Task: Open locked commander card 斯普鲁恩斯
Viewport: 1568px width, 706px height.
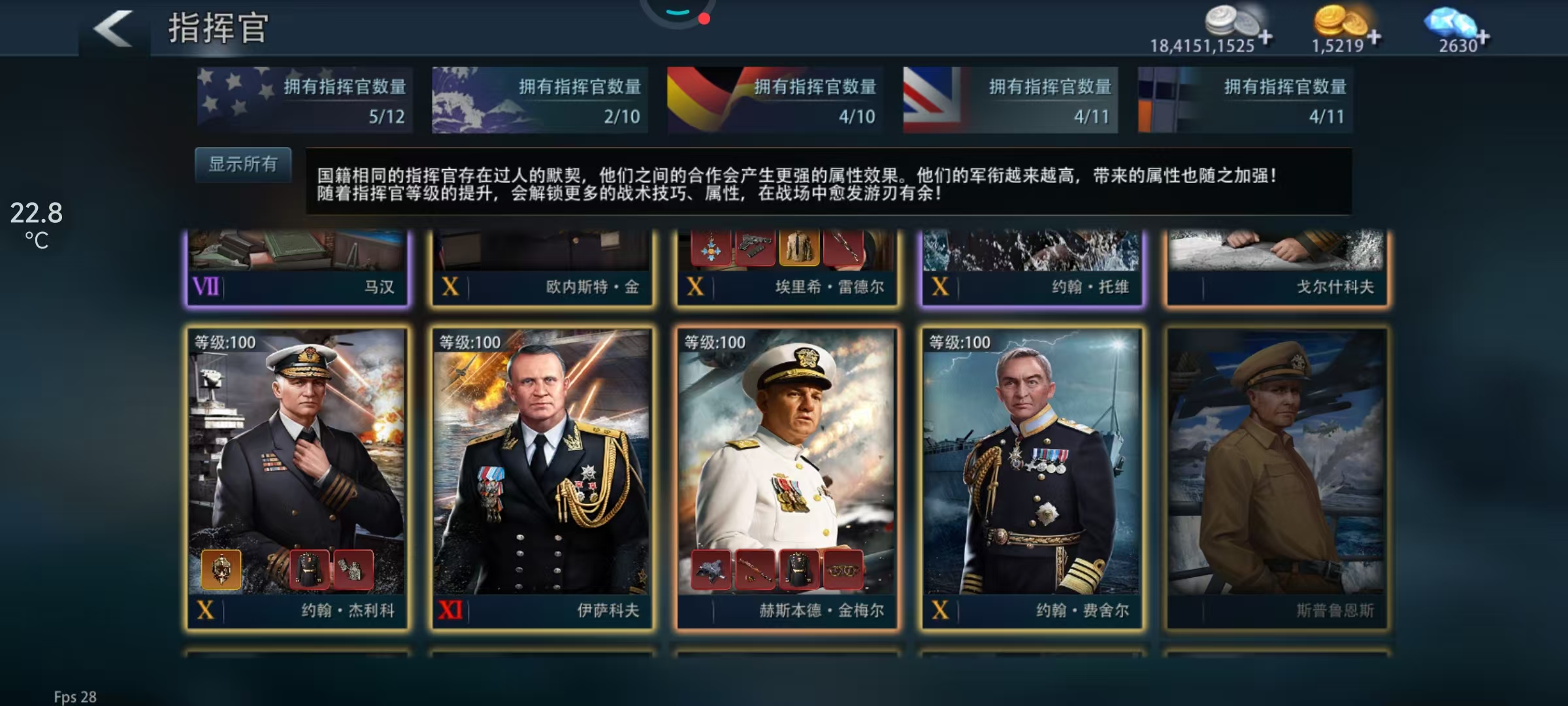Action: tap(1277, 479)
